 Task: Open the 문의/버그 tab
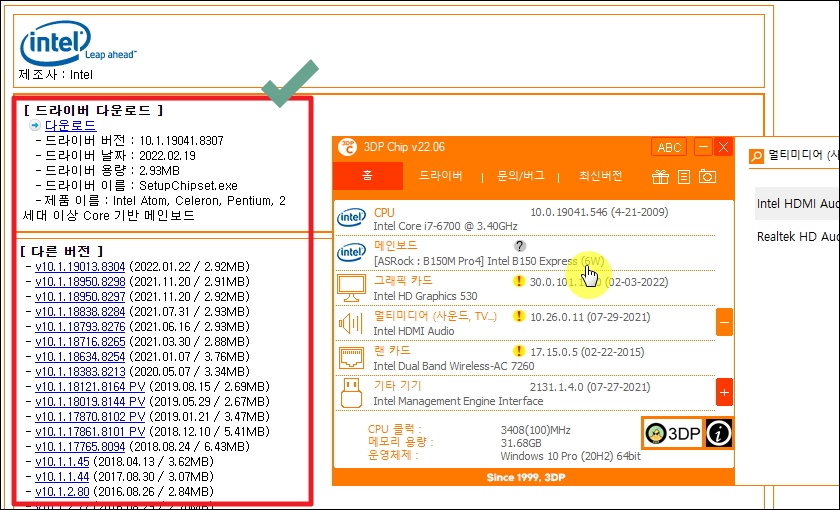click(520, 176)
